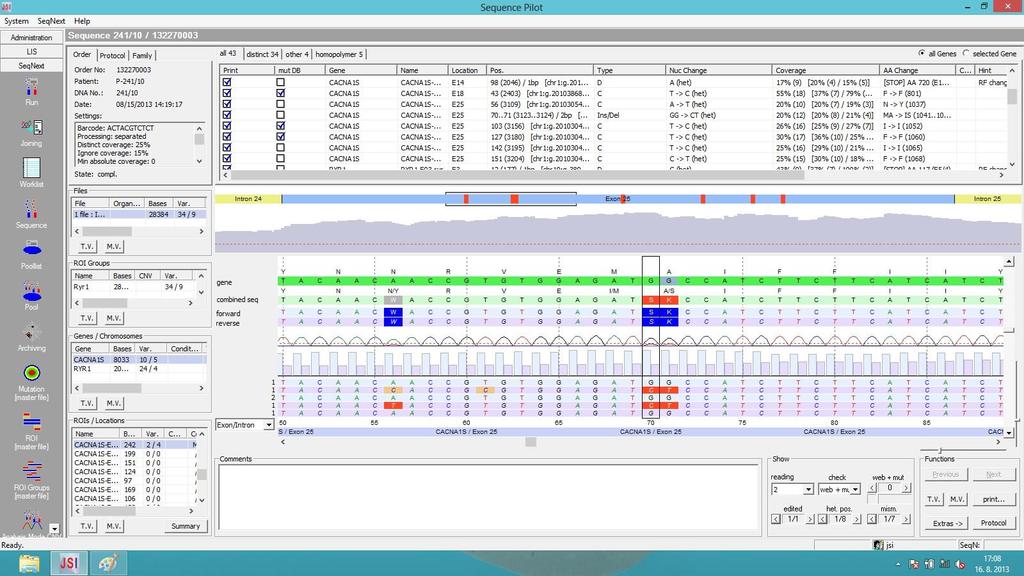Switch to the distinct 34 tab
The height and width of the screenshot is (576, 1024).
click(x=262, y=54)
